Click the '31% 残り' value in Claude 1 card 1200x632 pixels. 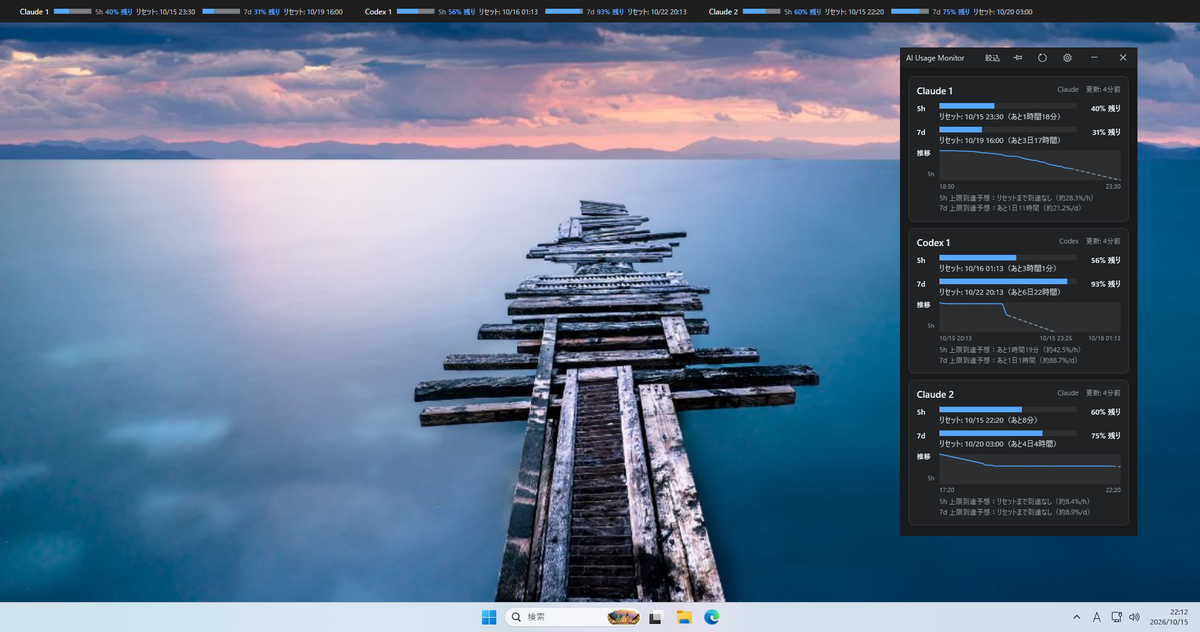click(1105, 132)
